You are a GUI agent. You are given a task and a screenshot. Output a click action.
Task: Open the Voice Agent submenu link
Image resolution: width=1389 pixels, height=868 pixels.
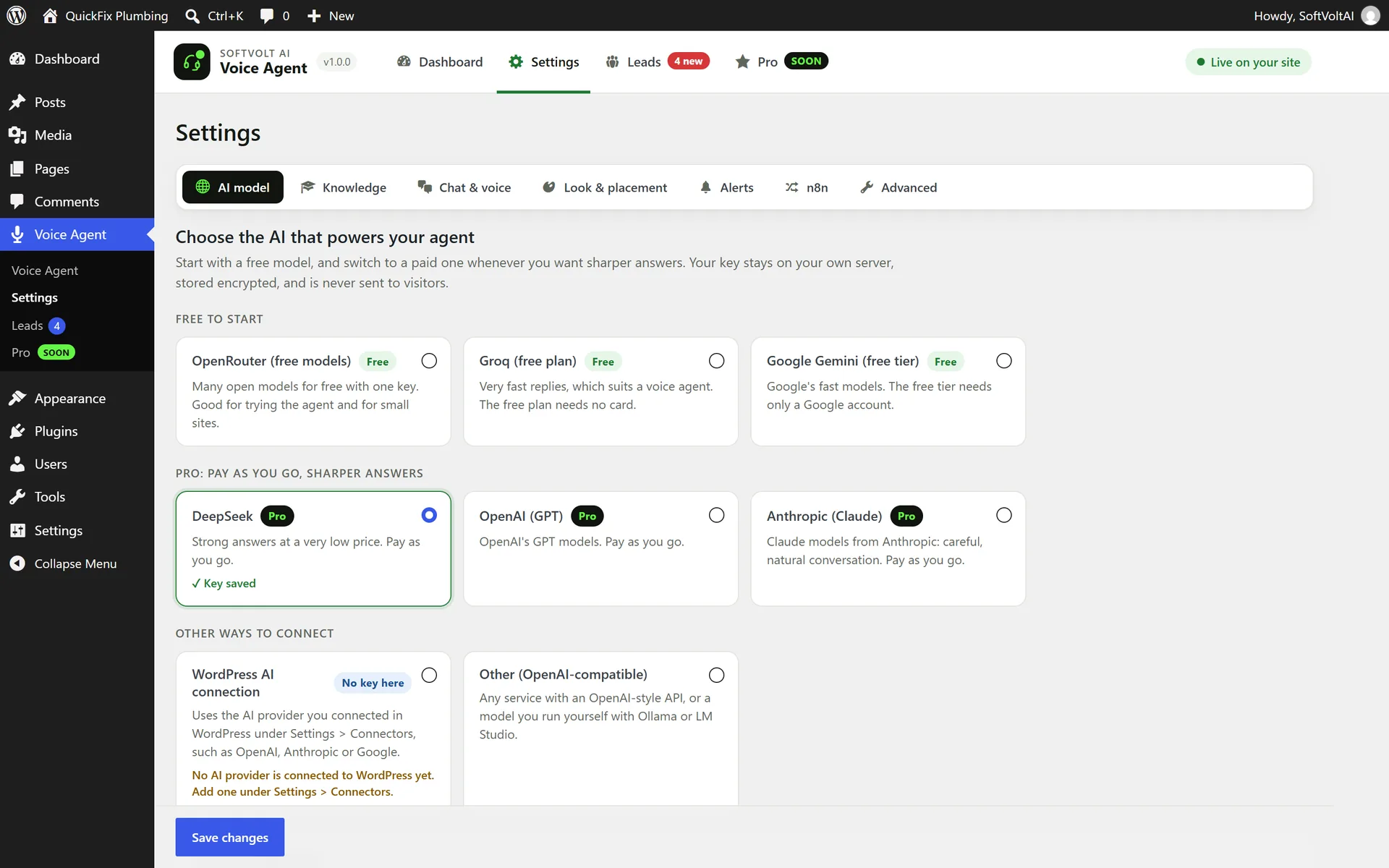(45, 271)
